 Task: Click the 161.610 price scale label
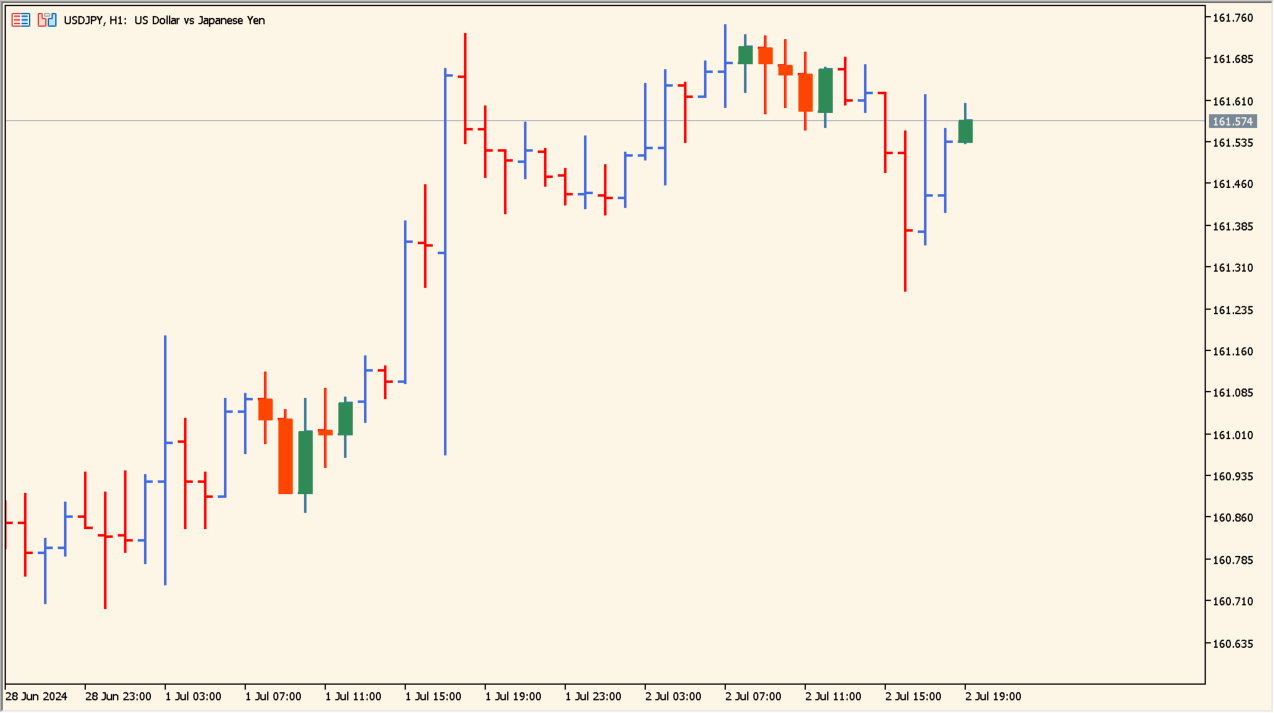pyautogui.click(x=1232, y=102)
